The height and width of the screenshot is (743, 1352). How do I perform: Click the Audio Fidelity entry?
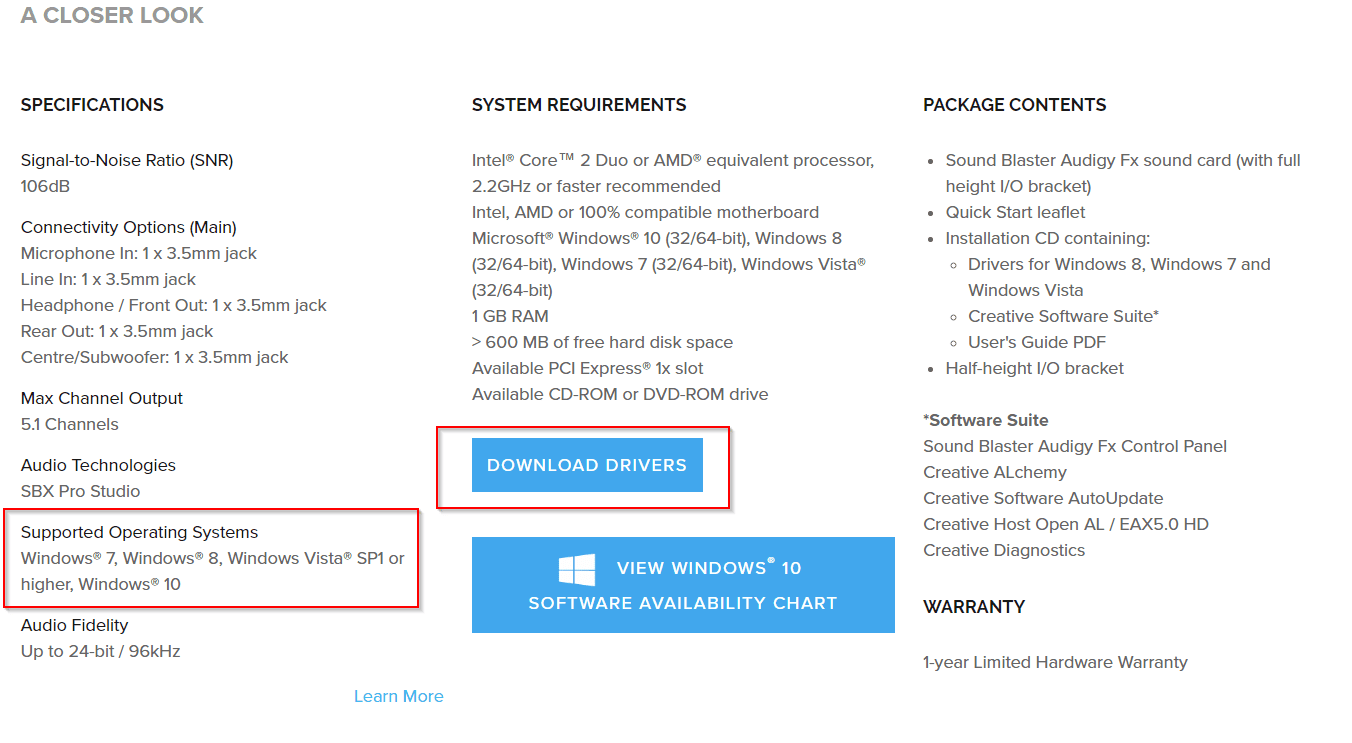click(x=74, y=624)
